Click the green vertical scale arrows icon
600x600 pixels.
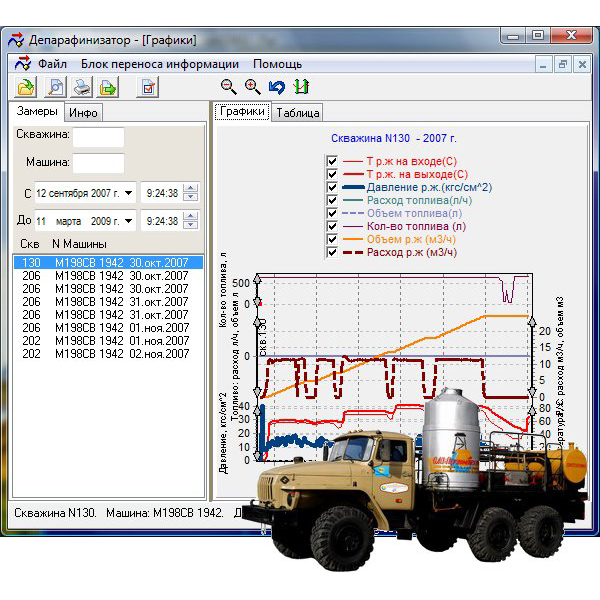pyautogui.click(x=300, y=87)
